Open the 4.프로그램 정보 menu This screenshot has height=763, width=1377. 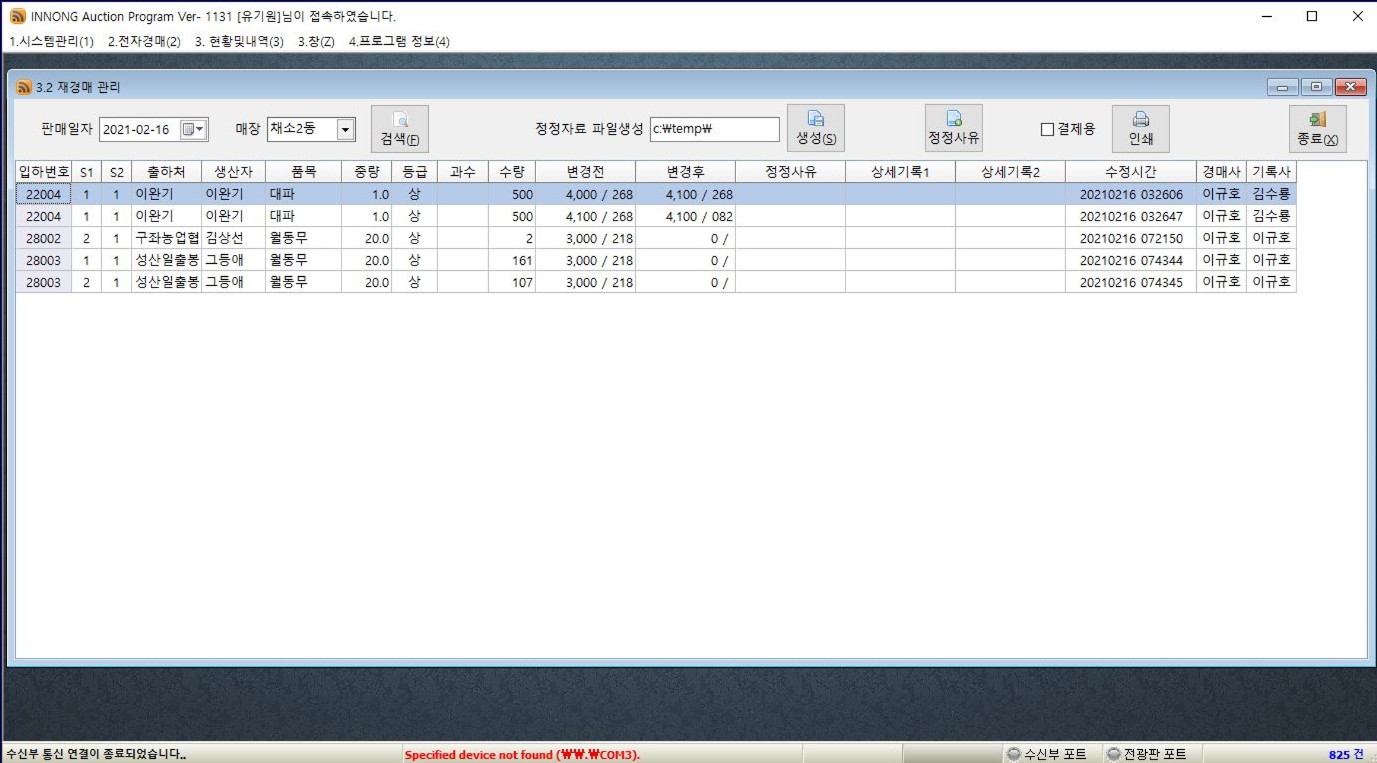tap(399, 41)
